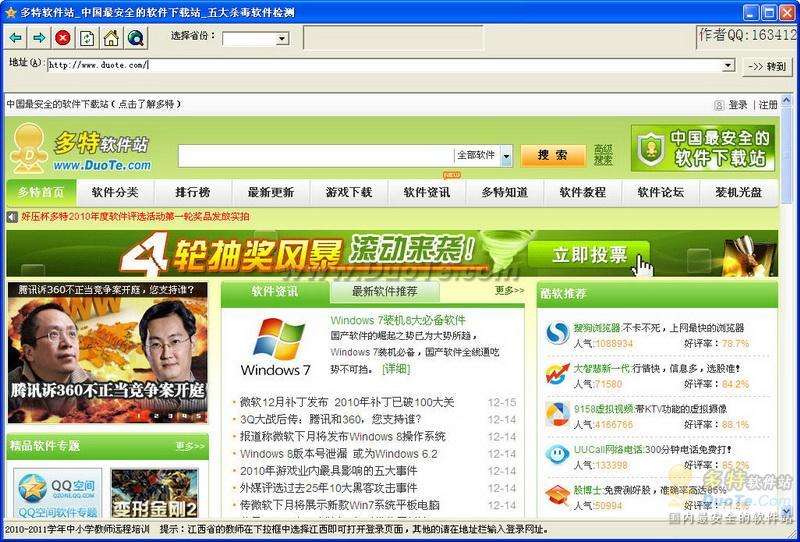Select the 软件资讯 panel tab
This screenshot has height=542, width=800.
(x=275, y=291)
